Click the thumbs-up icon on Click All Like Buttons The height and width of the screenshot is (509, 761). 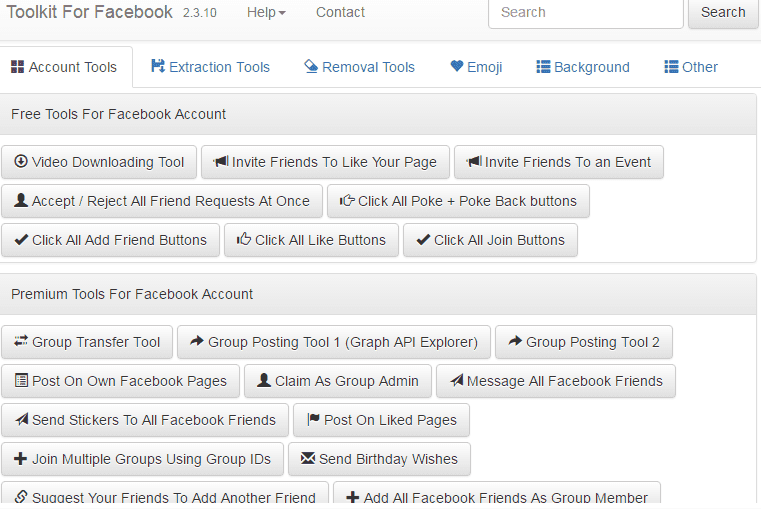point(243,240)
